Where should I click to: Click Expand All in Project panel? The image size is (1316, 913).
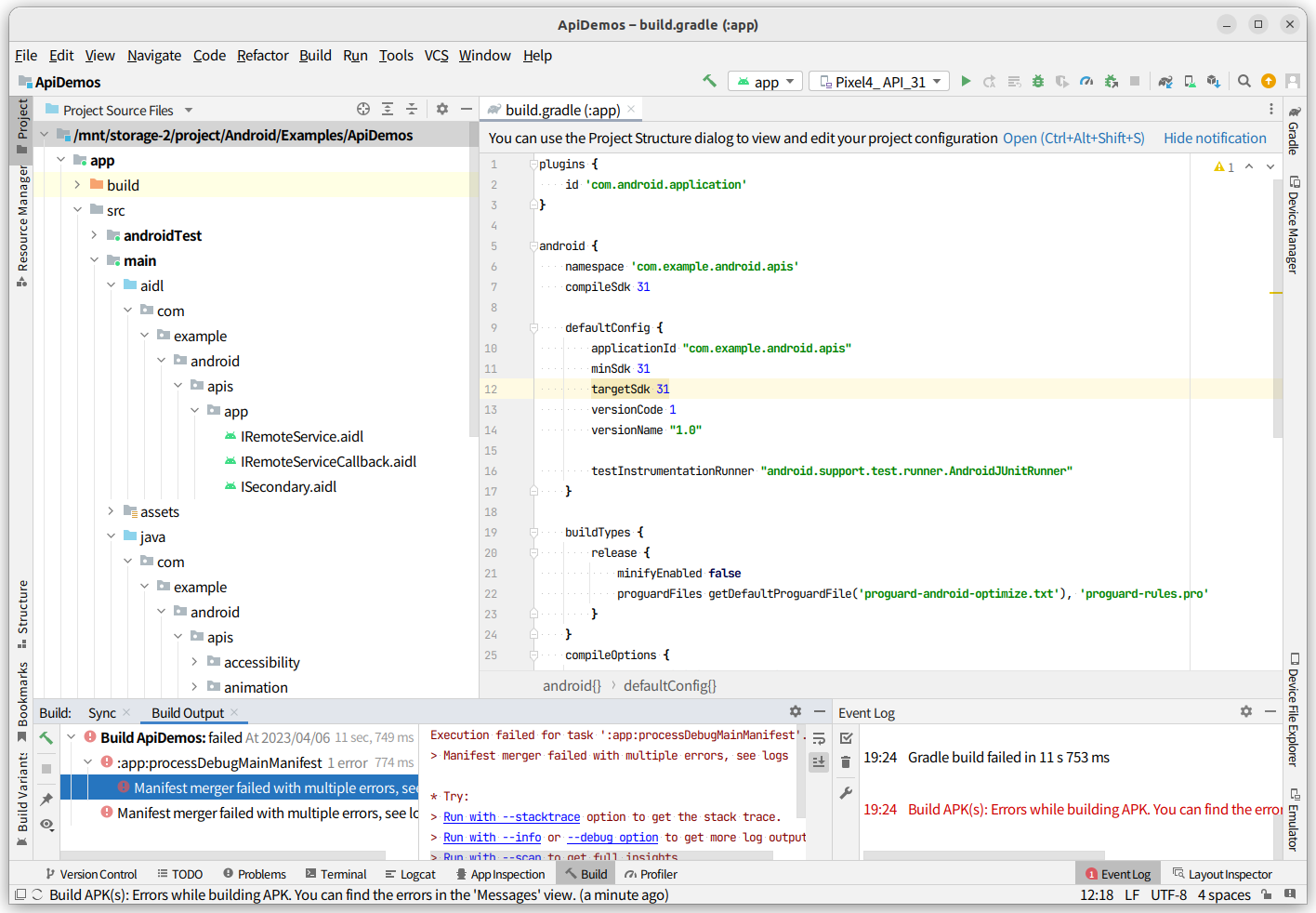coord(388,109)
